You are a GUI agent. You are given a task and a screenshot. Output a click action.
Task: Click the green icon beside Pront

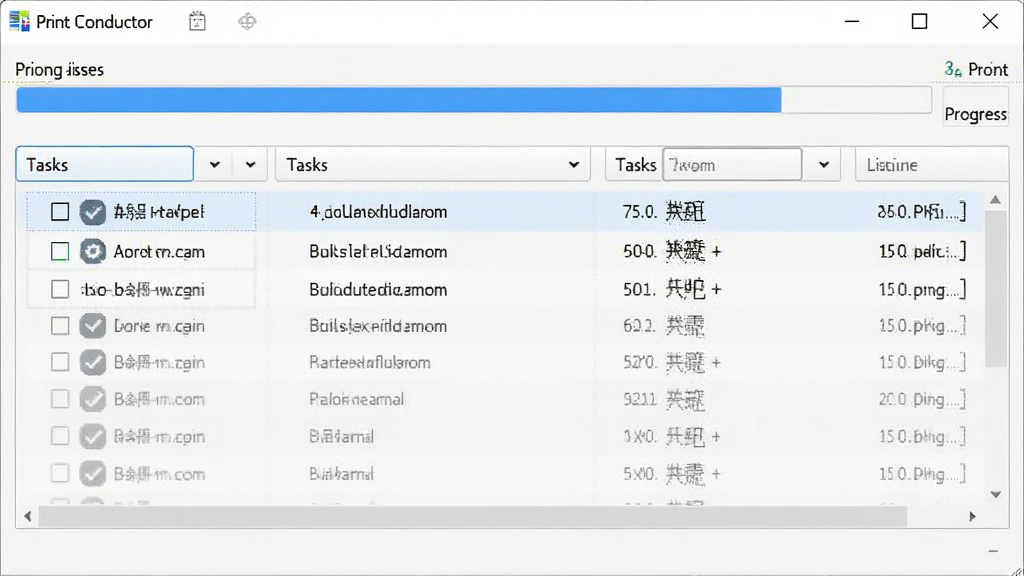pos(953,69)
